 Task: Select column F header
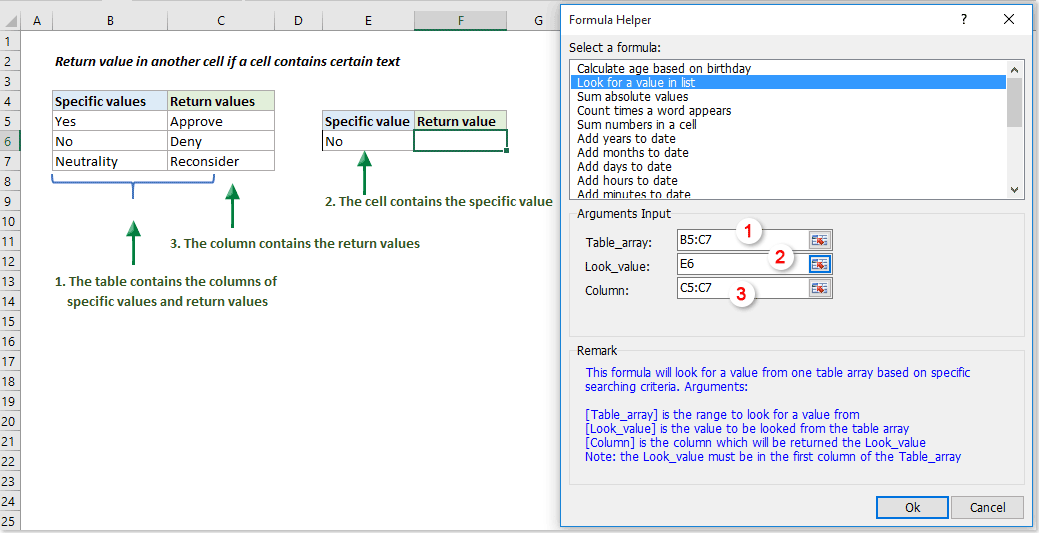(461, 21)
